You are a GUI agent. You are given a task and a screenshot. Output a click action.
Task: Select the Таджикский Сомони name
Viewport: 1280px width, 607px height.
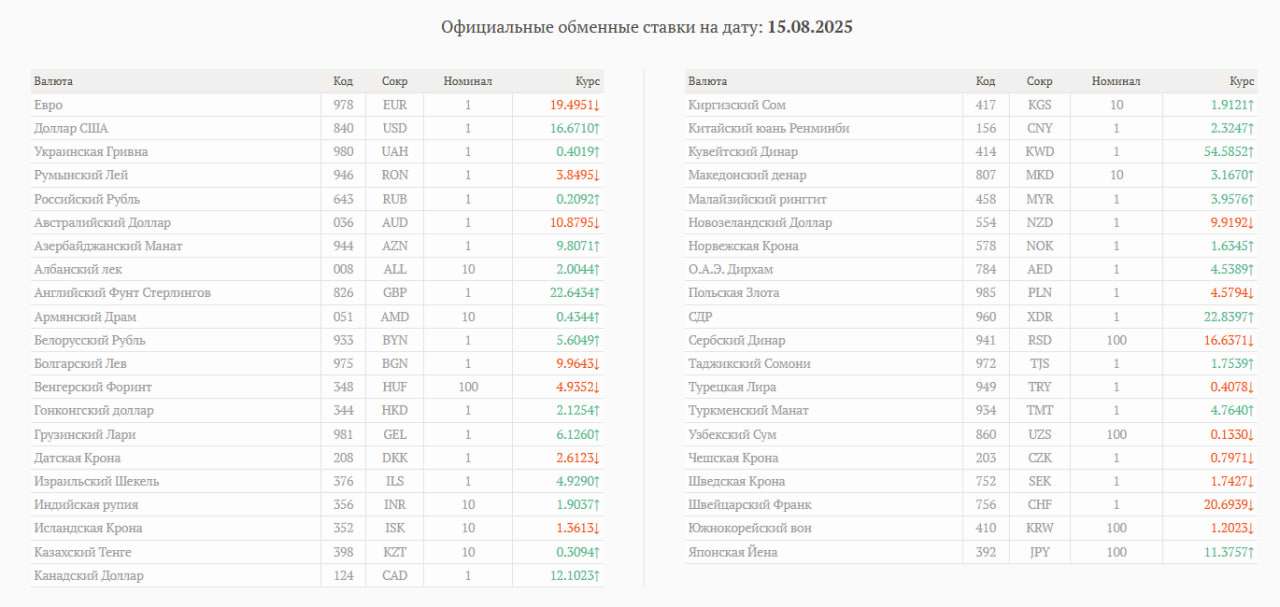tap(749, 364)
